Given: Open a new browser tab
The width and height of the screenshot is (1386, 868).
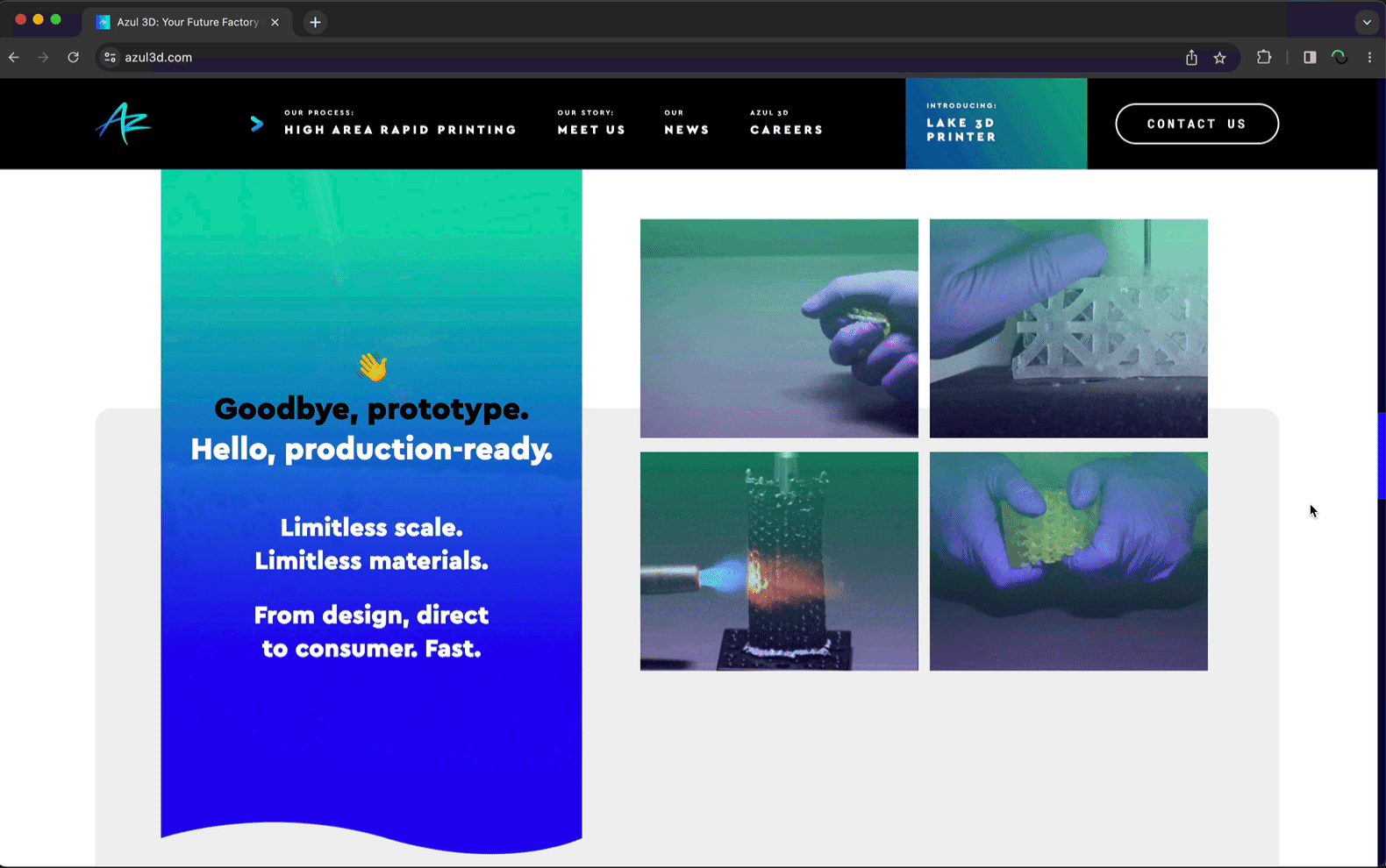Looking at the screenshot, I should 315,22.
